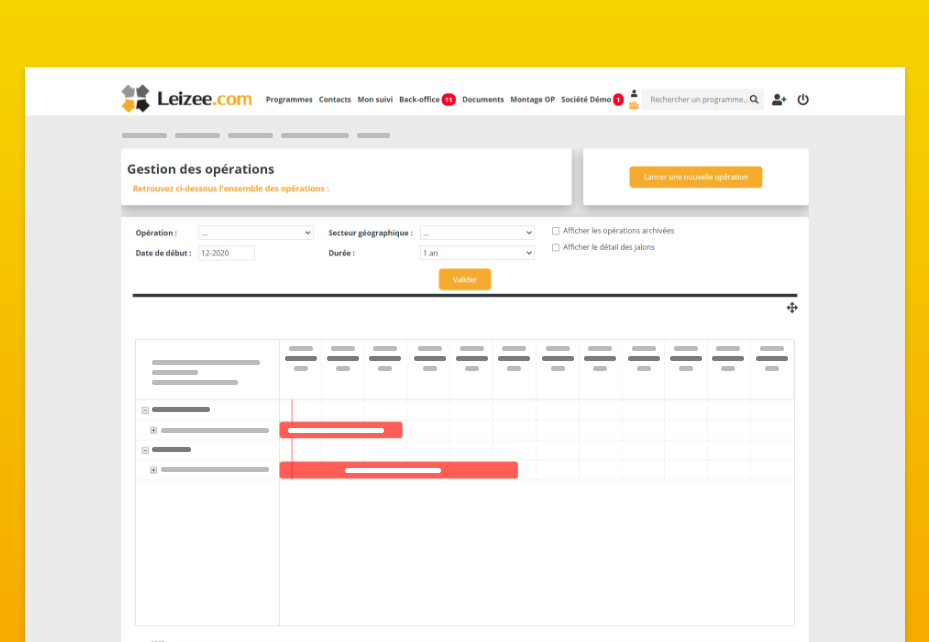Check 'Afficher le détail des jalons'
Image resolution: width=929 pixels, height=642 pixels.
click(556, 248)
